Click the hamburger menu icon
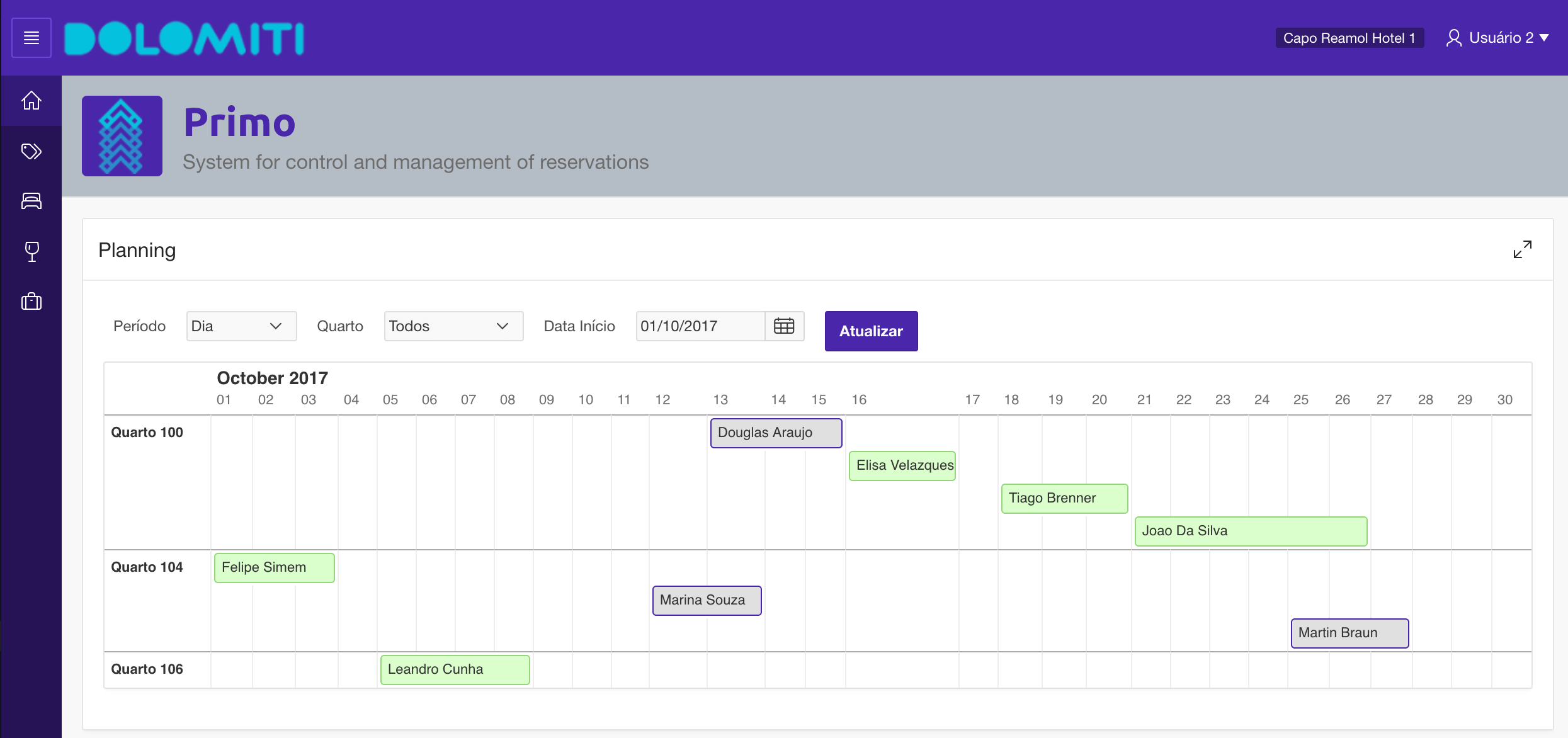The width and height of the screenshot is (1568, 738). click(31, 38)
